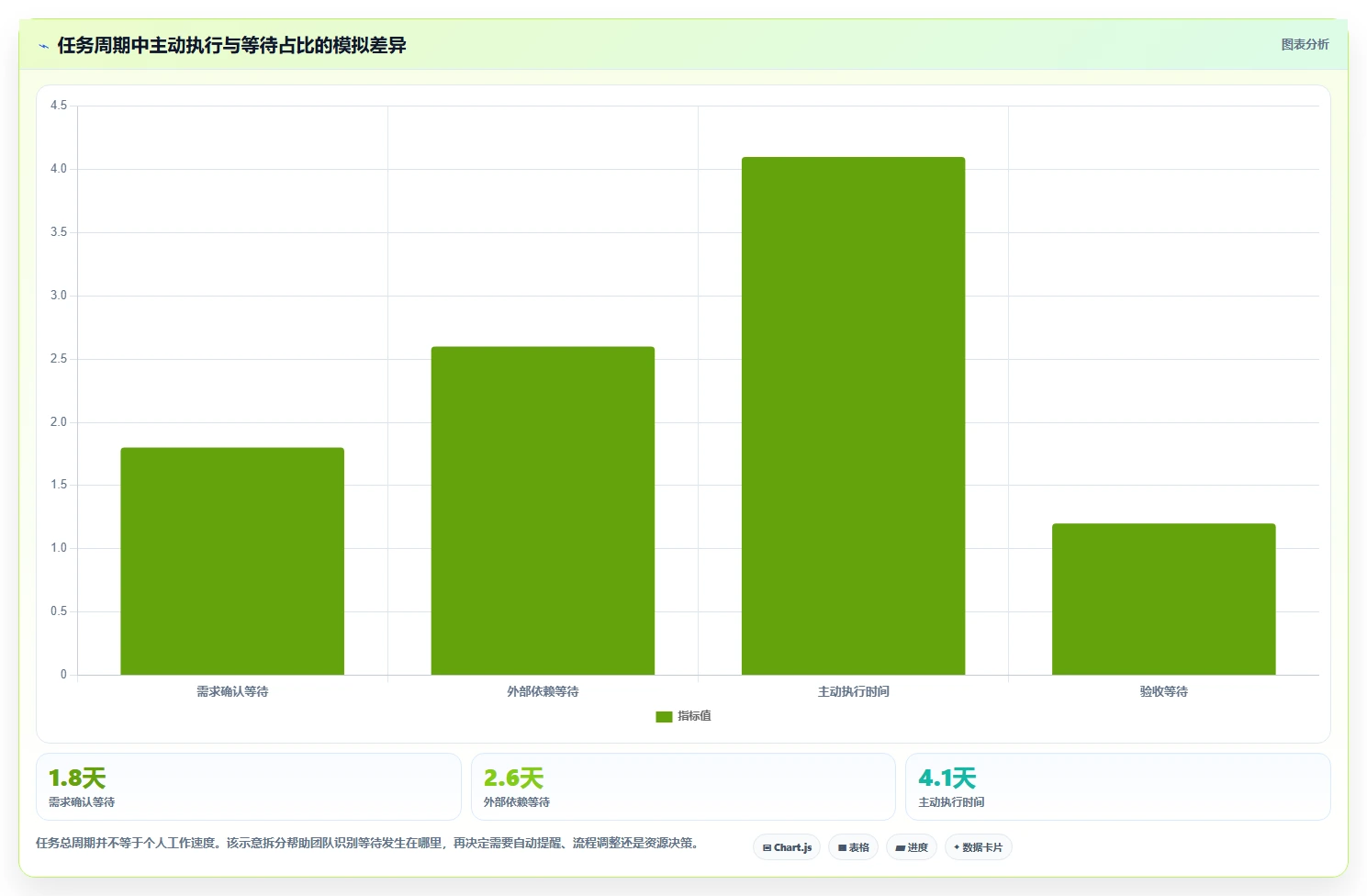Click the description text starting 任务总周期
The height and width of the screenshot is (896, 1367).
coord(369,843)
